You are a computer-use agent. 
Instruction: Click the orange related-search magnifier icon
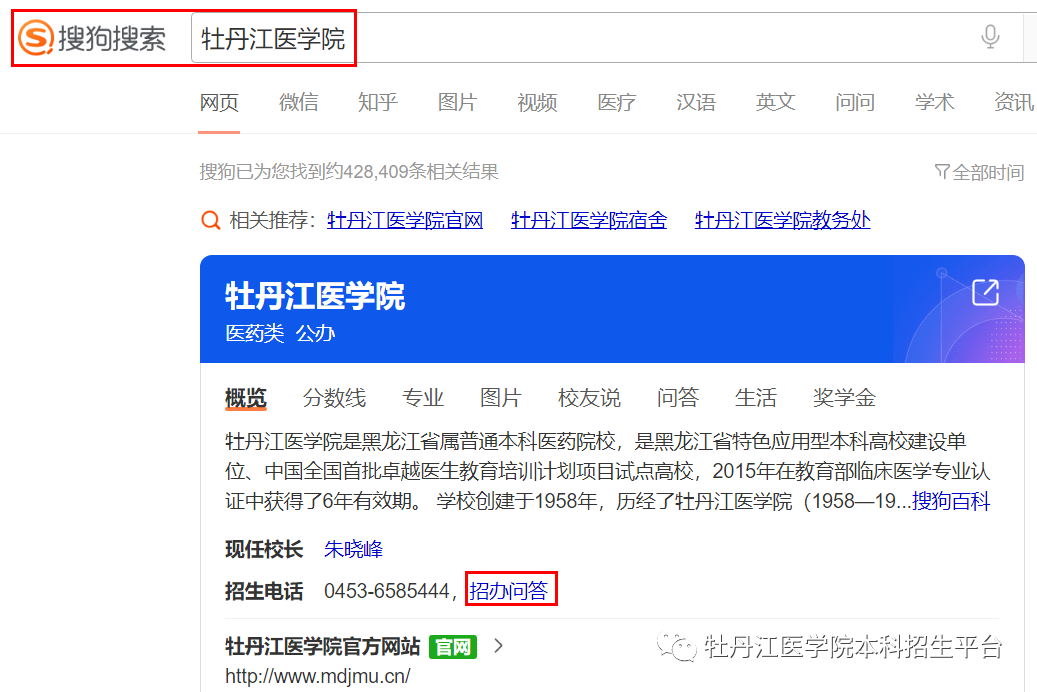pyautogui.click(x=210, y=221)
